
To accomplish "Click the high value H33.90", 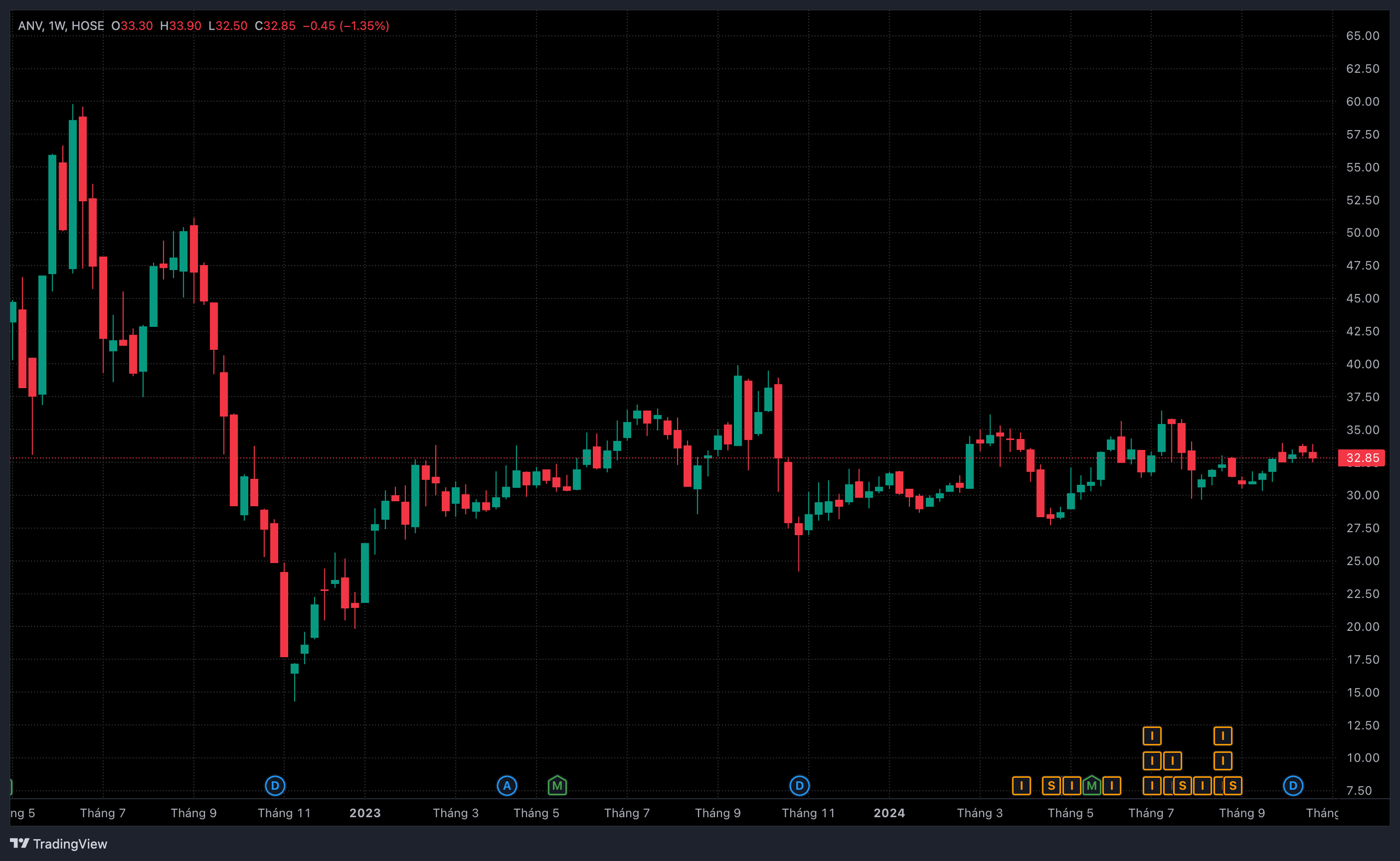I will click(x=180, y=26).
